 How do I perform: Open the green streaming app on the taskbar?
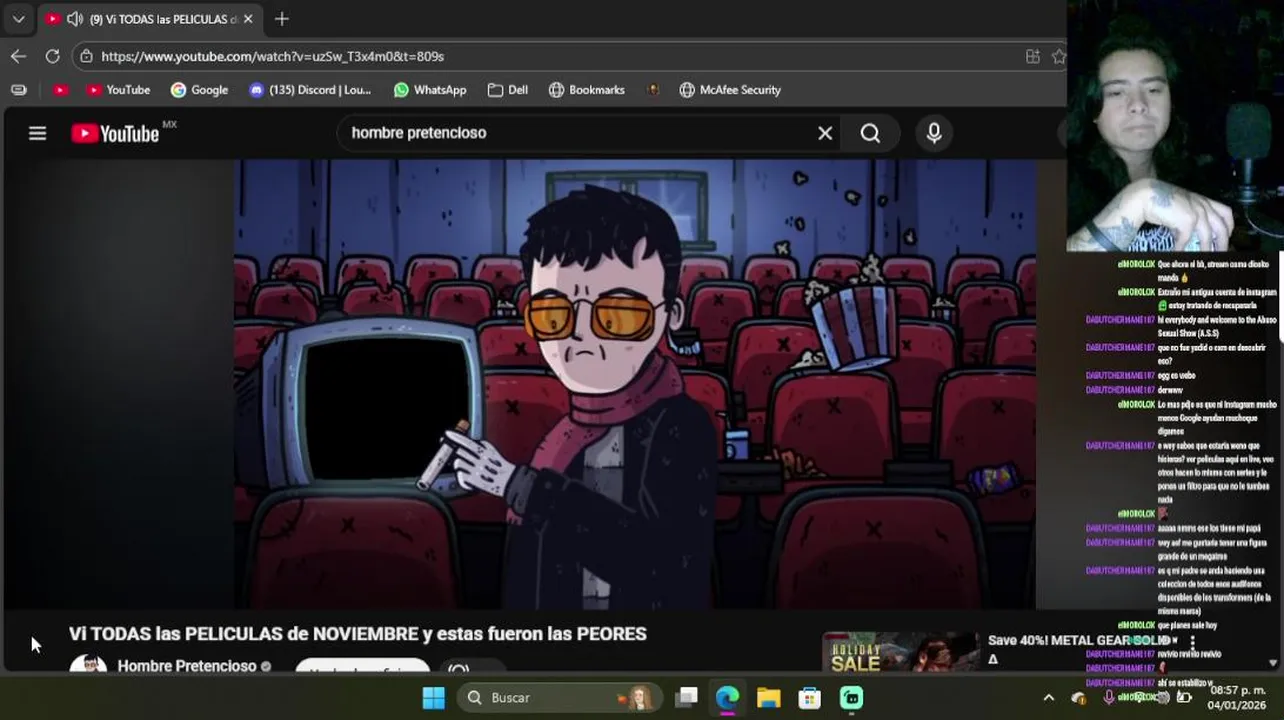coord(851,698)
